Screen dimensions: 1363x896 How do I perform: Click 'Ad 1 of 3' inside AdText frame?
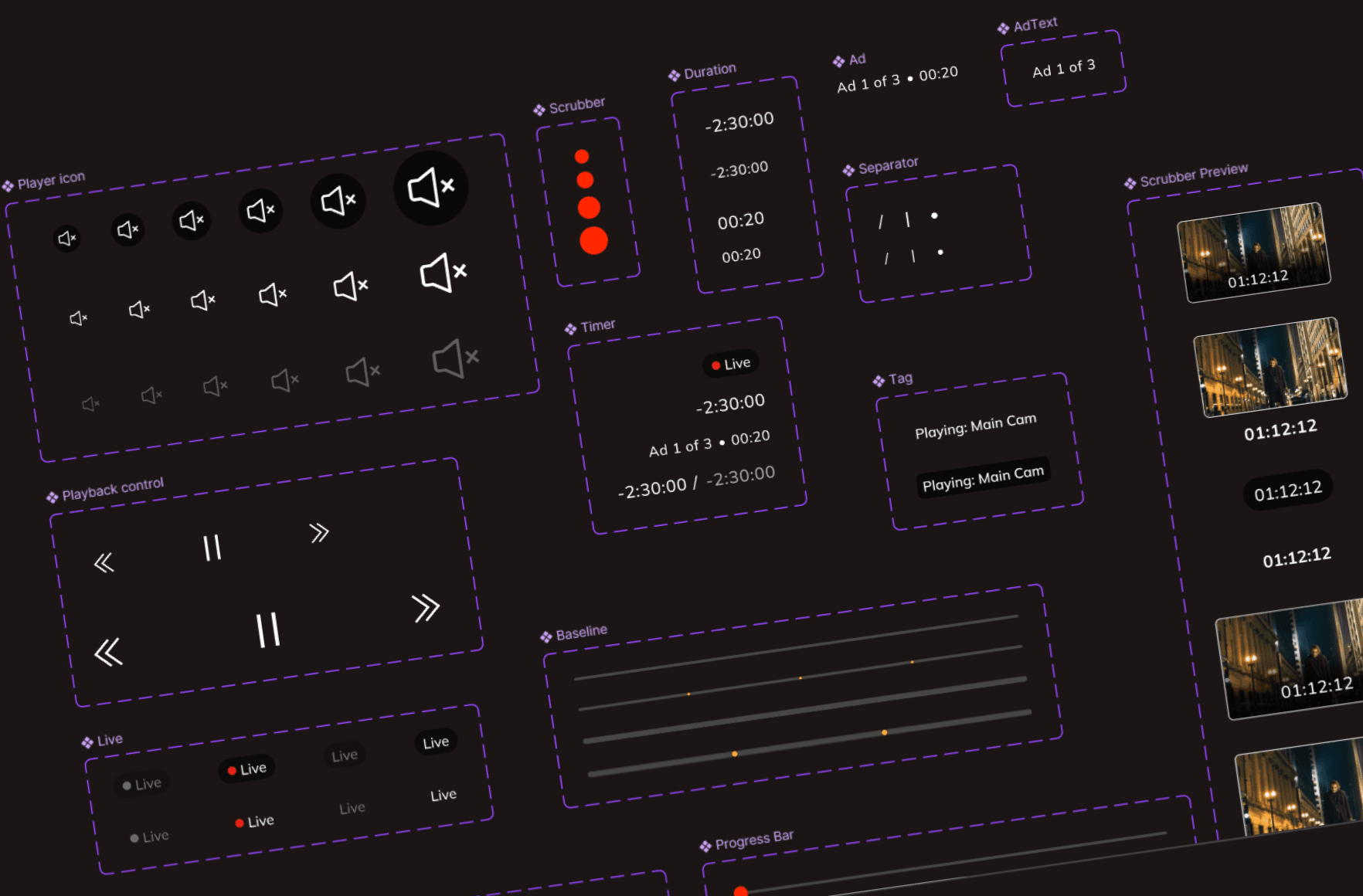[1064, 68]
